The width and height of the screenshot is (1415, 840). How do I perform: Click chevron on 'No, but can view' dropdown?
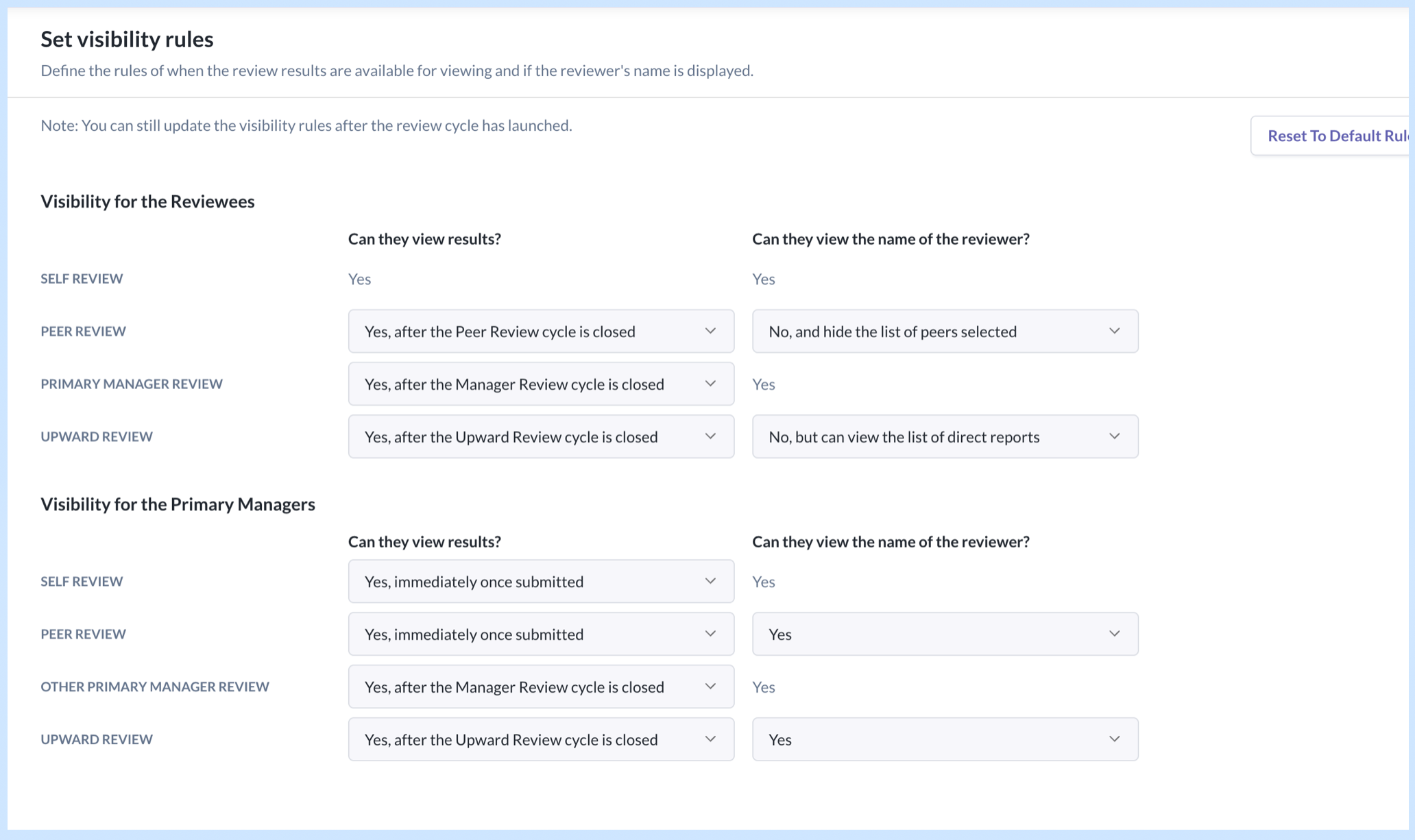pos(1114,437)
